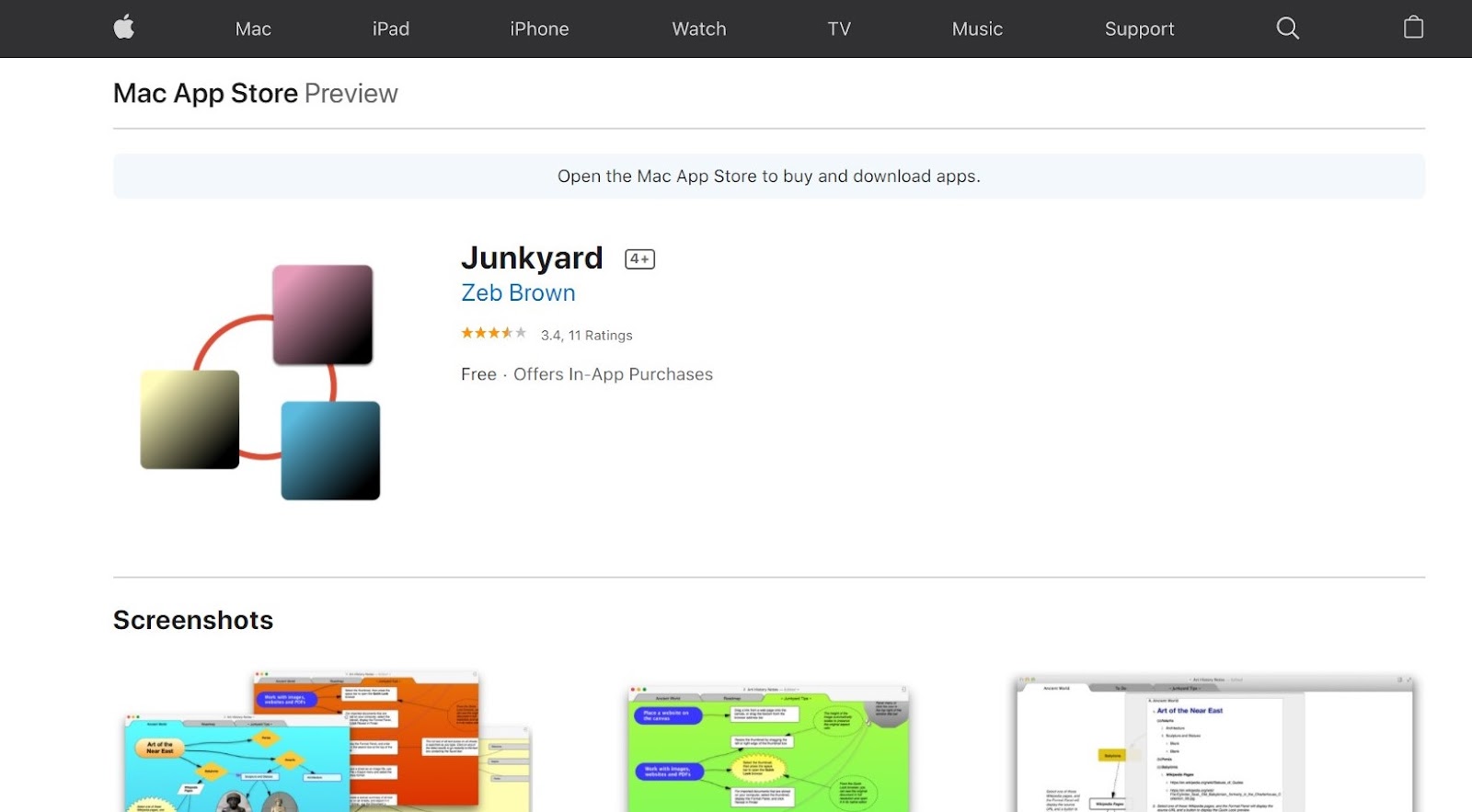Open the search magnifier icon
Screen dimensions: 1472x812
pos(1288,29)
